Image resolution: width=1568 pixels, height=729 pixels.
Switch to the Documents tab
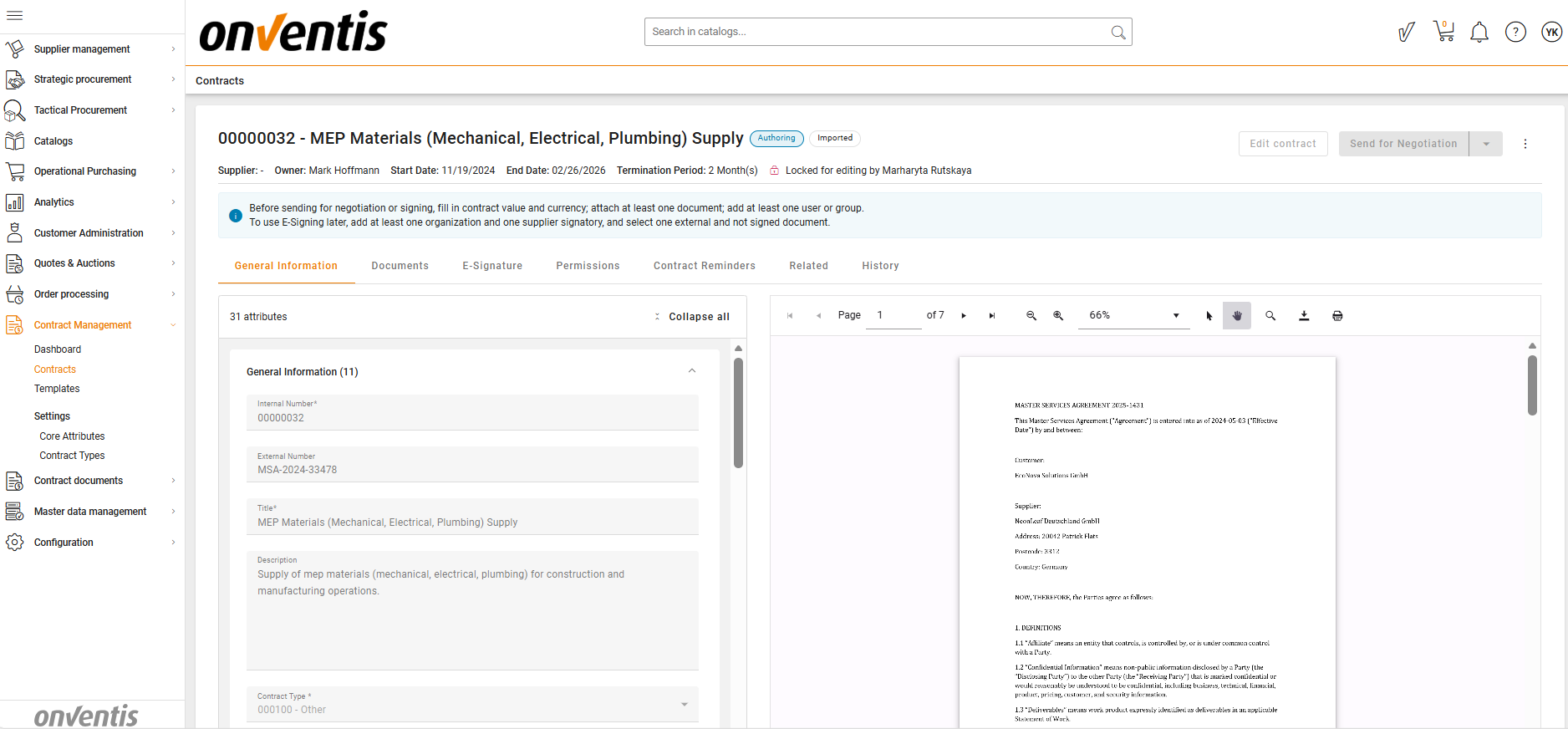click(400, 266)
